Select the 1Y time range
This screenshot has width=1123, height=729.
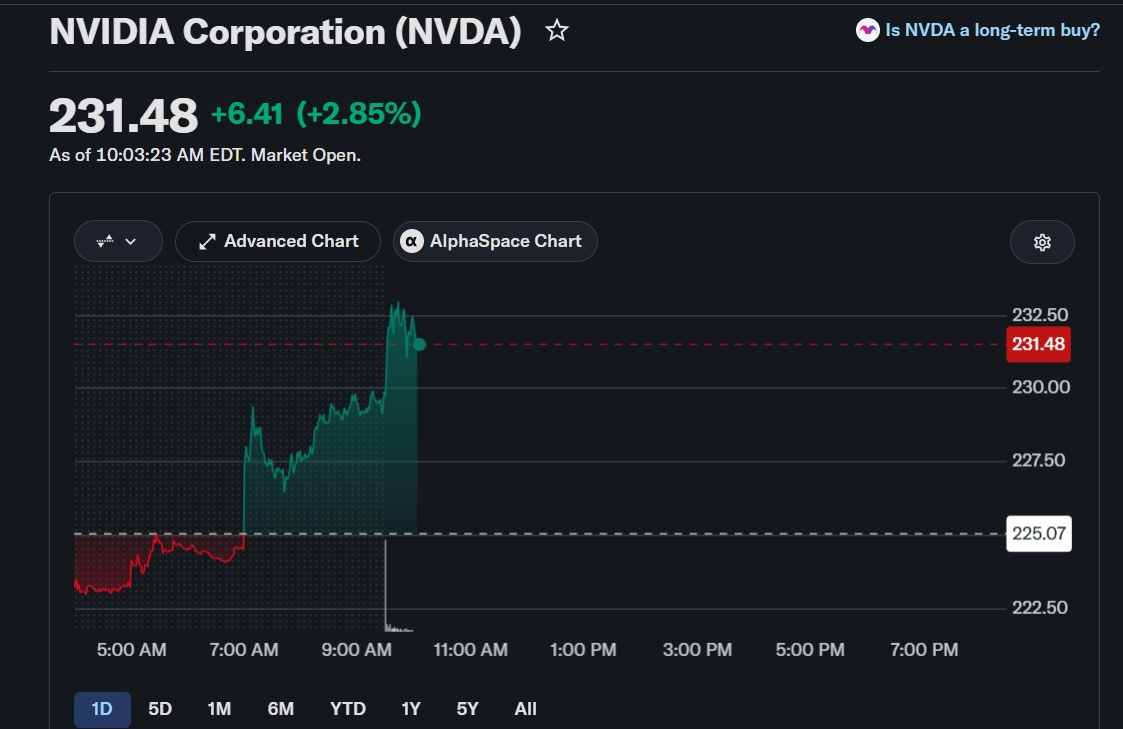coord(410,709)
